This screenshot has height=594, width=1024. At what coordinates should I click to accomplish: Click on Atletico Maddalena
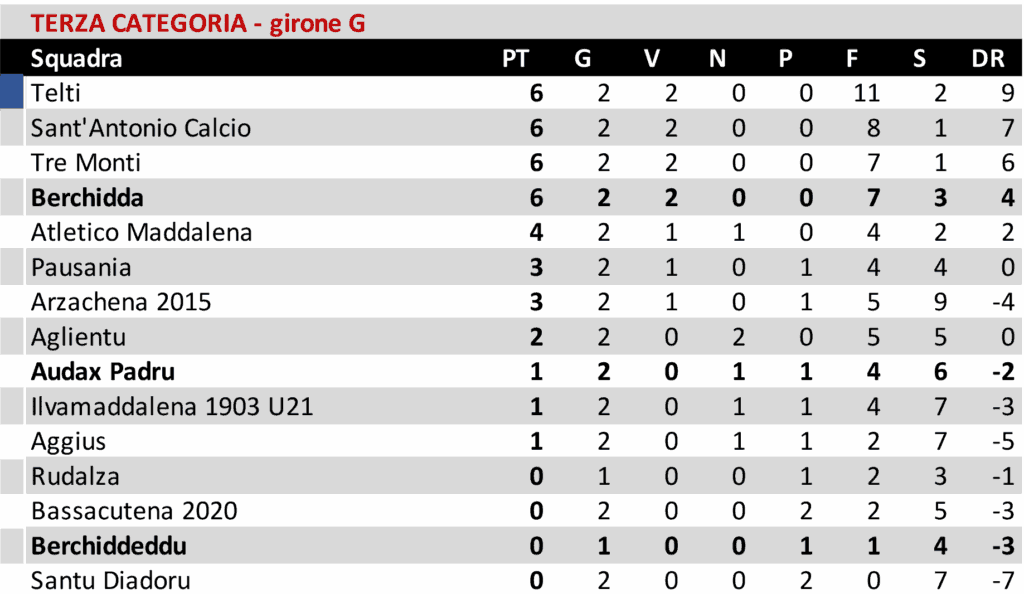pos(141,232)
